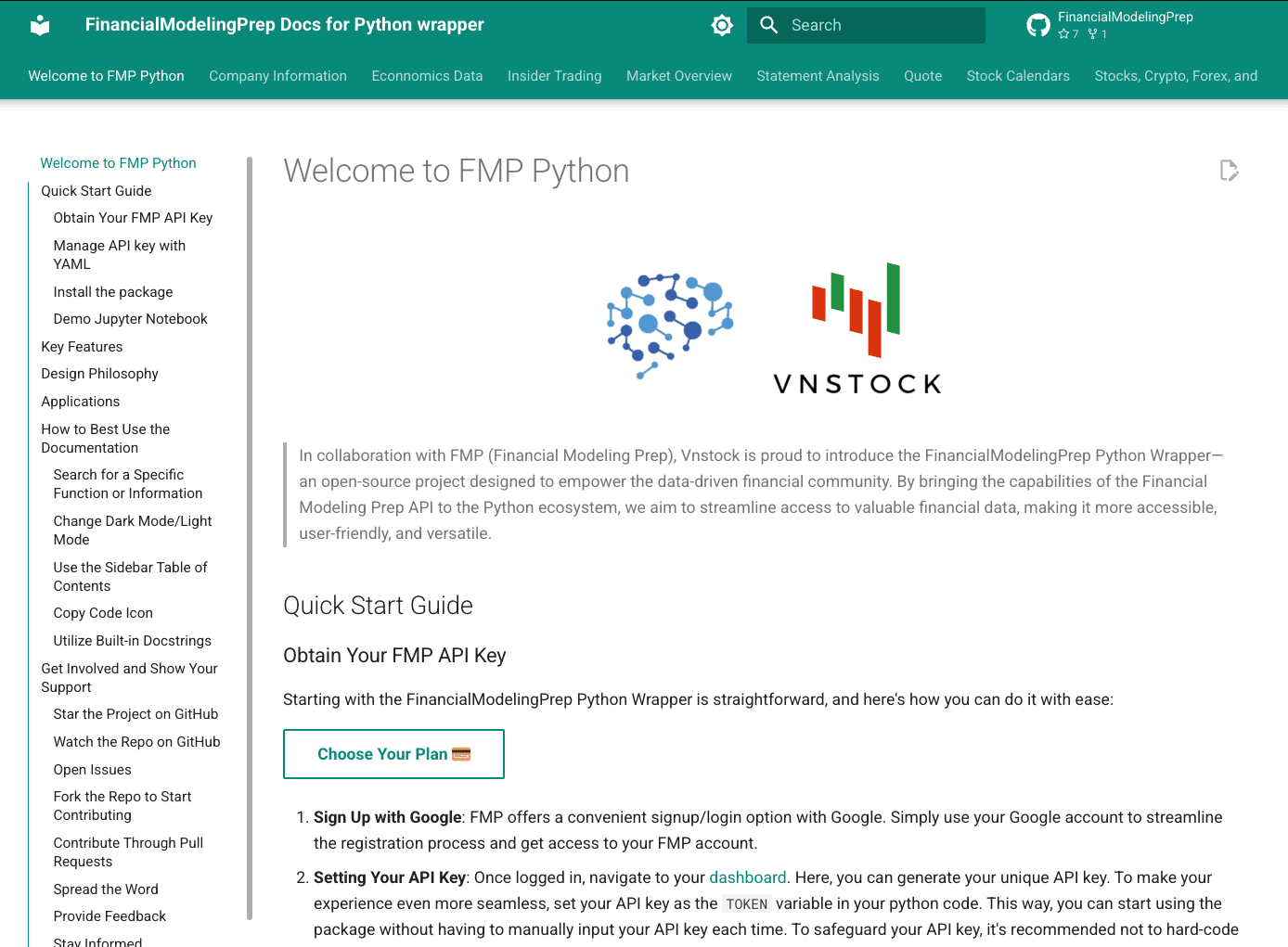Click Choose Your Plan button
The image size is (1288, 947).
[393, 754]
